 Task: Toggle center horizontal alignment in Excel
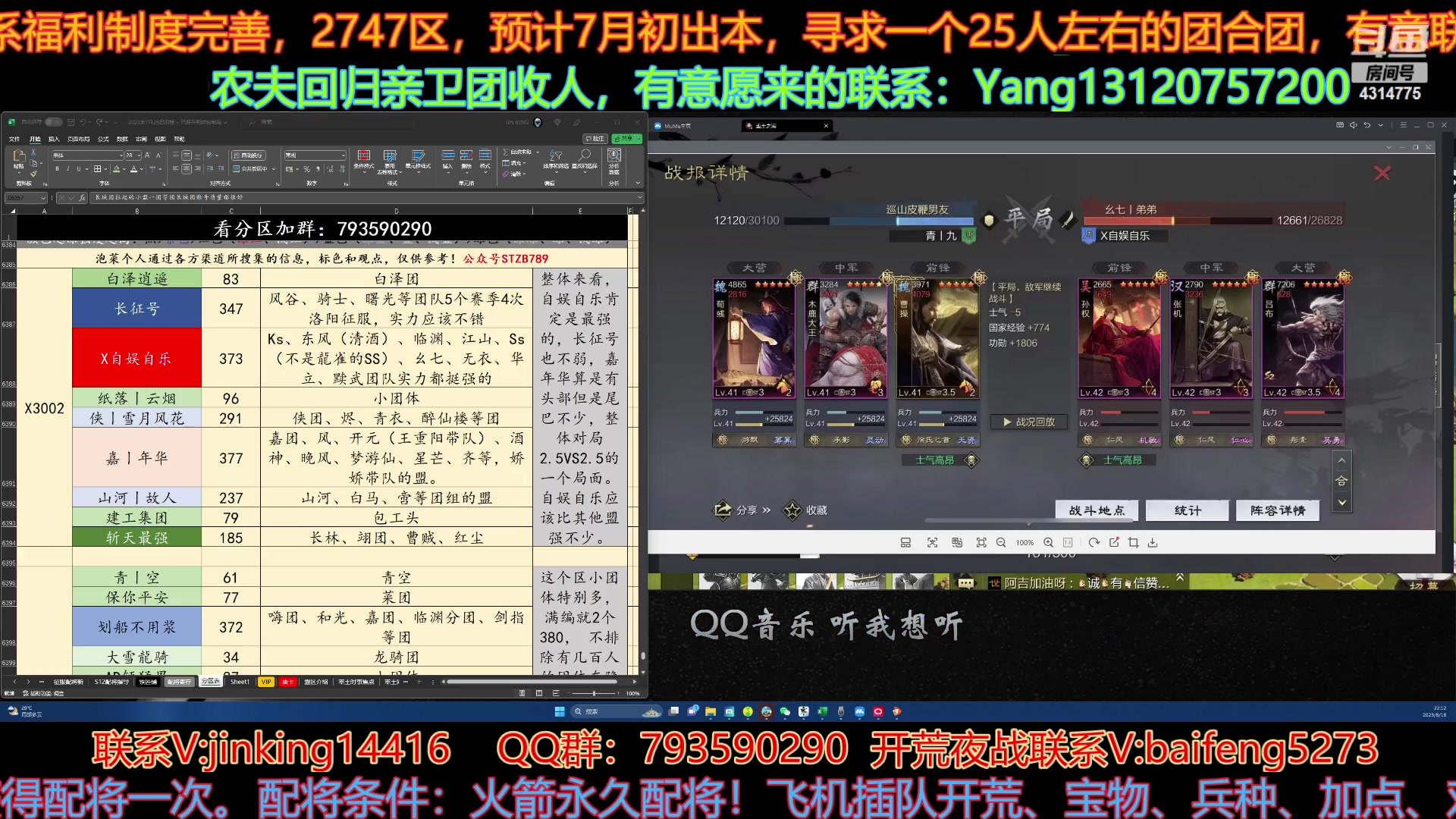187,169
